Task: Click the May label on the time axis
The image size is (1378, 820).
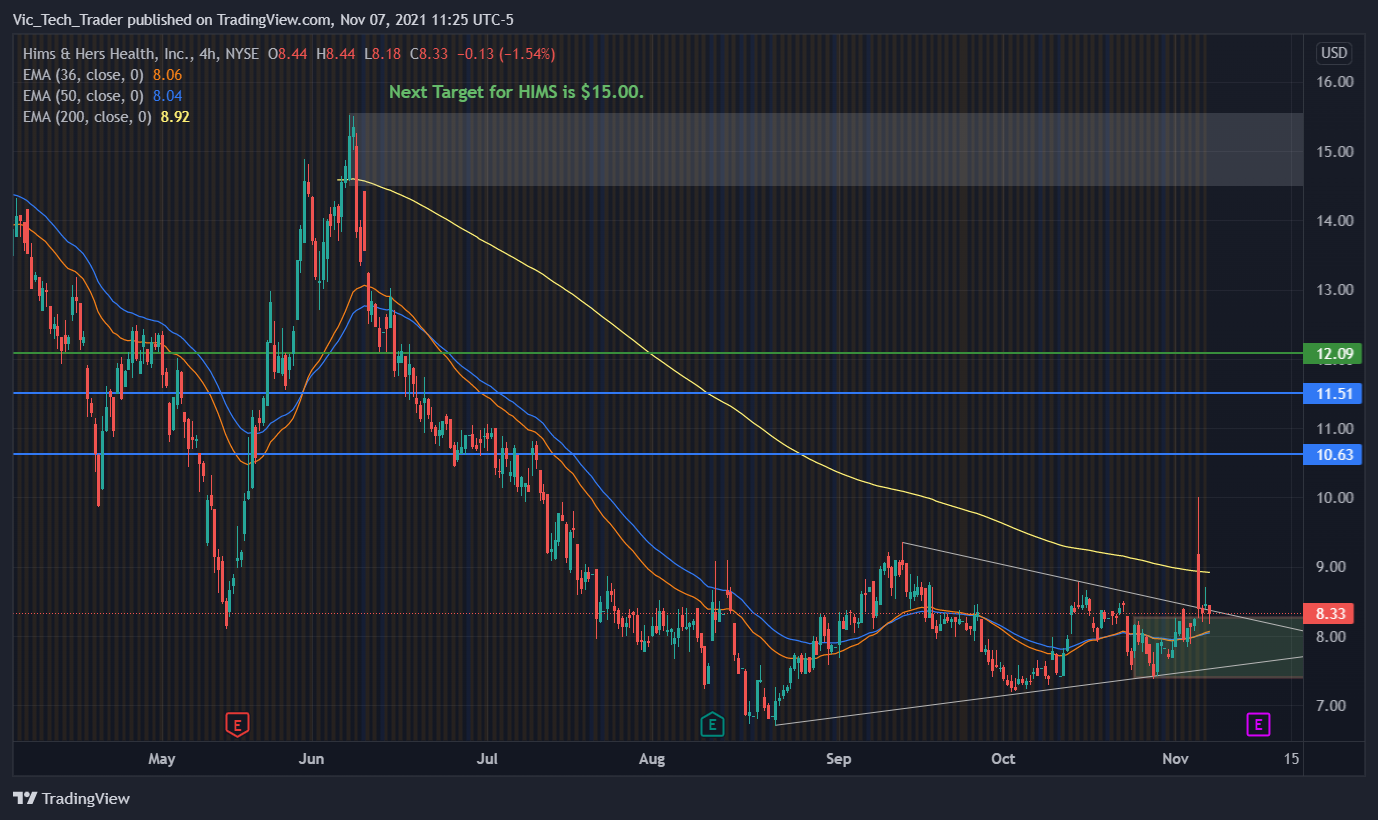Action: point(161,759)
